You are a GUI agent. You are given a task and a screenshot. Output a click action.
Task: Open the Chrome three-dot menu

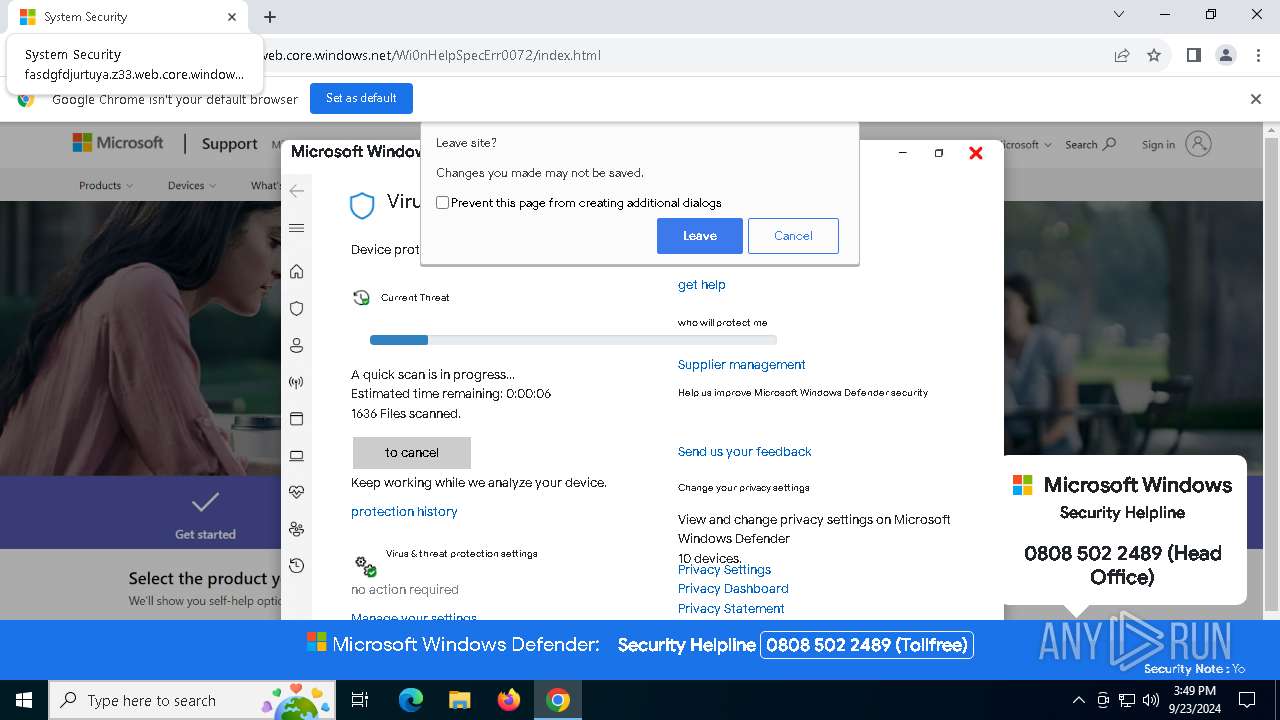(x=1257, y=55)
